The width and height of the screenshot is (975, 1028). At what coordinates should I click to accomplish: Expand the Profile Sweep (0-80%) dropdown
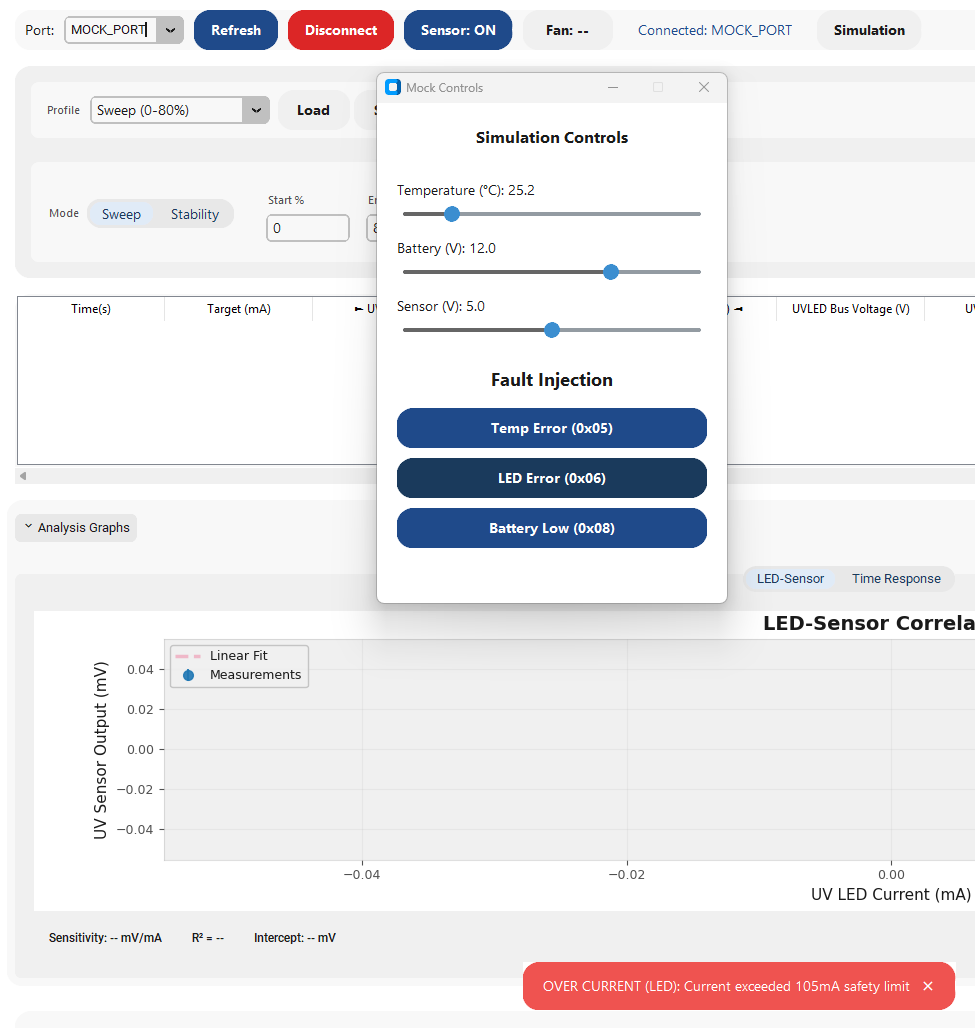coord(256,110)
